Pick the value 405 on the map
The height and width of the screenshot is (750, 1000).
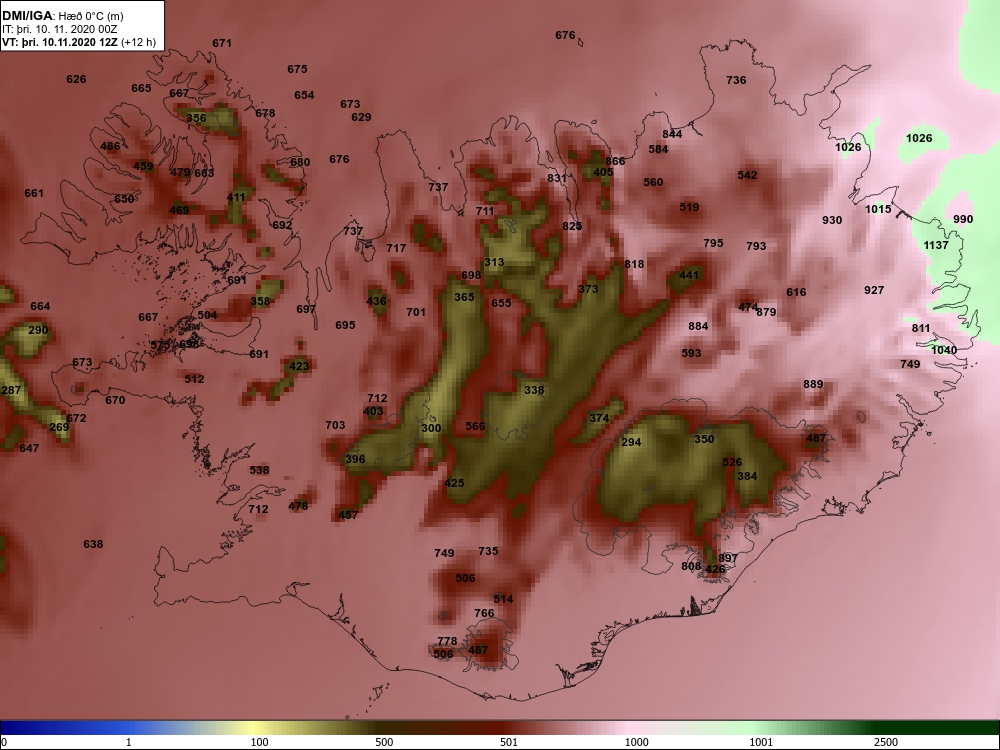(603, 172)
